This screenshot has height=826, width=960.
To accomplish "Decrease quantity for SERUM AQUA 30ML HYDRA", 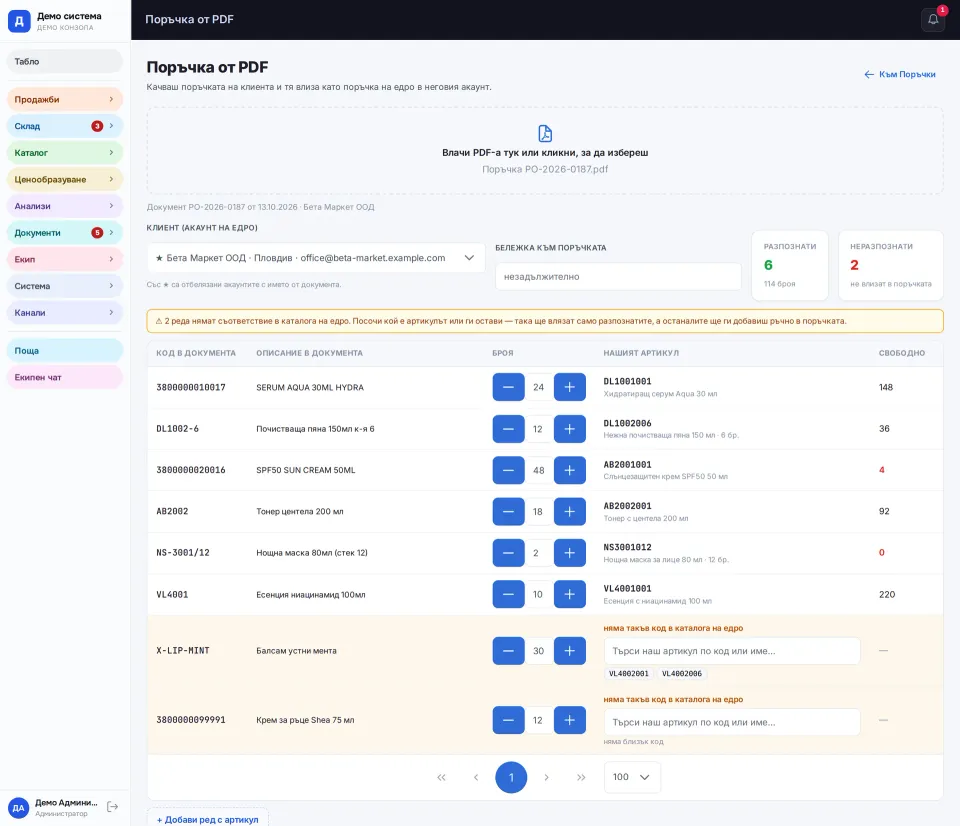I will pos(508,387).
